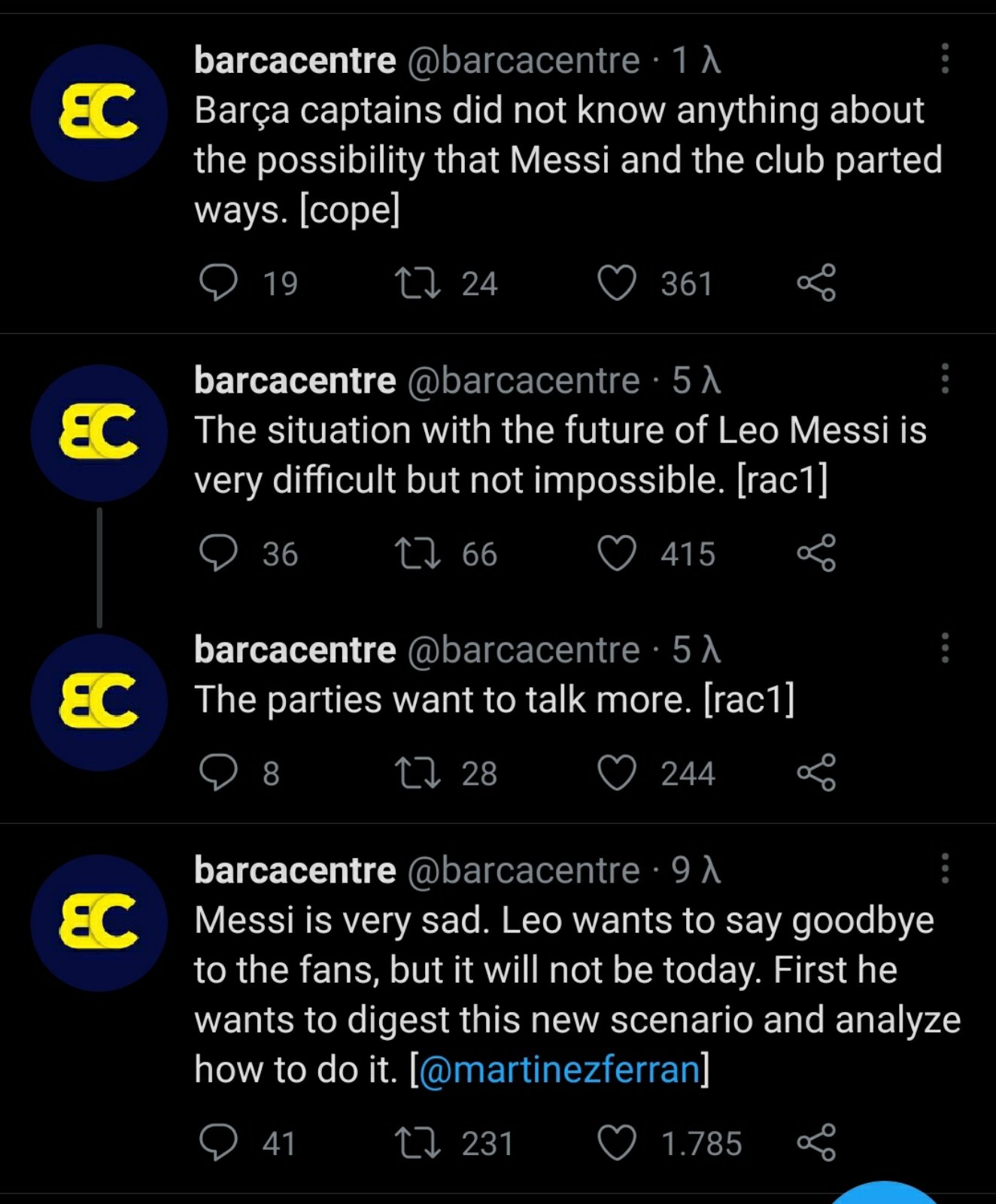The width and height of the screenshot is (996, 1204).
Task: Reply to 'The parties want to talk more' tweet
Action: pyautogui.click(x=218, y=773)
